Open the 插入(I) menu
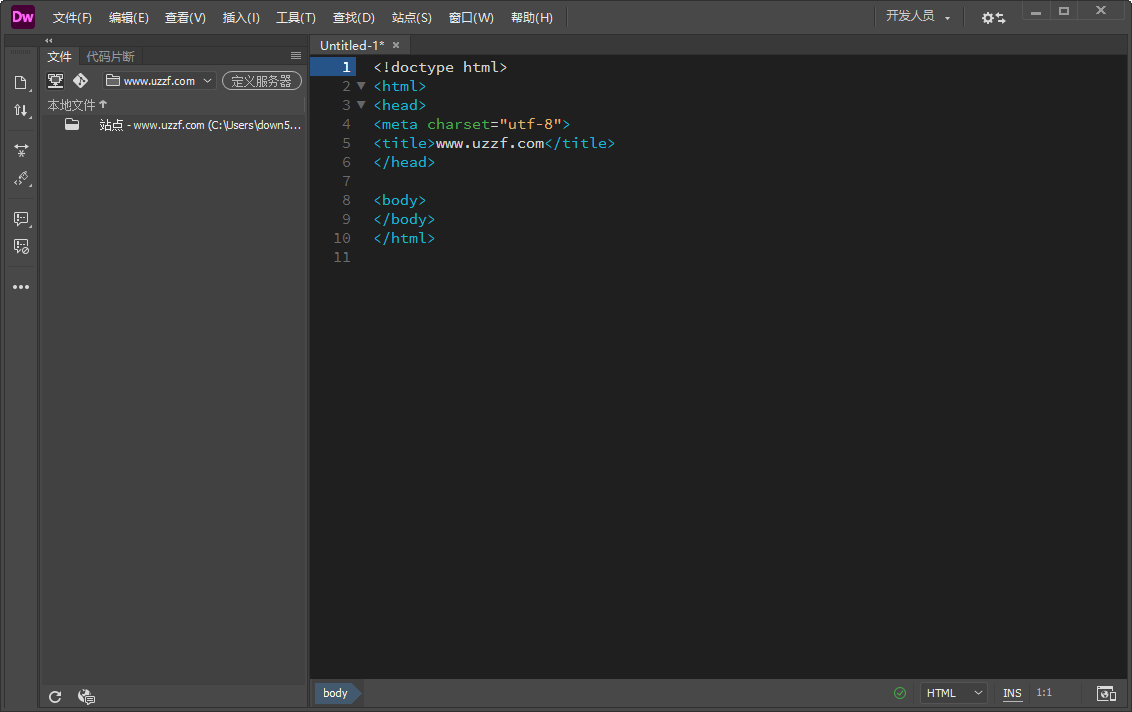Viewport: 1132px width, 712px height. [241, 17]
